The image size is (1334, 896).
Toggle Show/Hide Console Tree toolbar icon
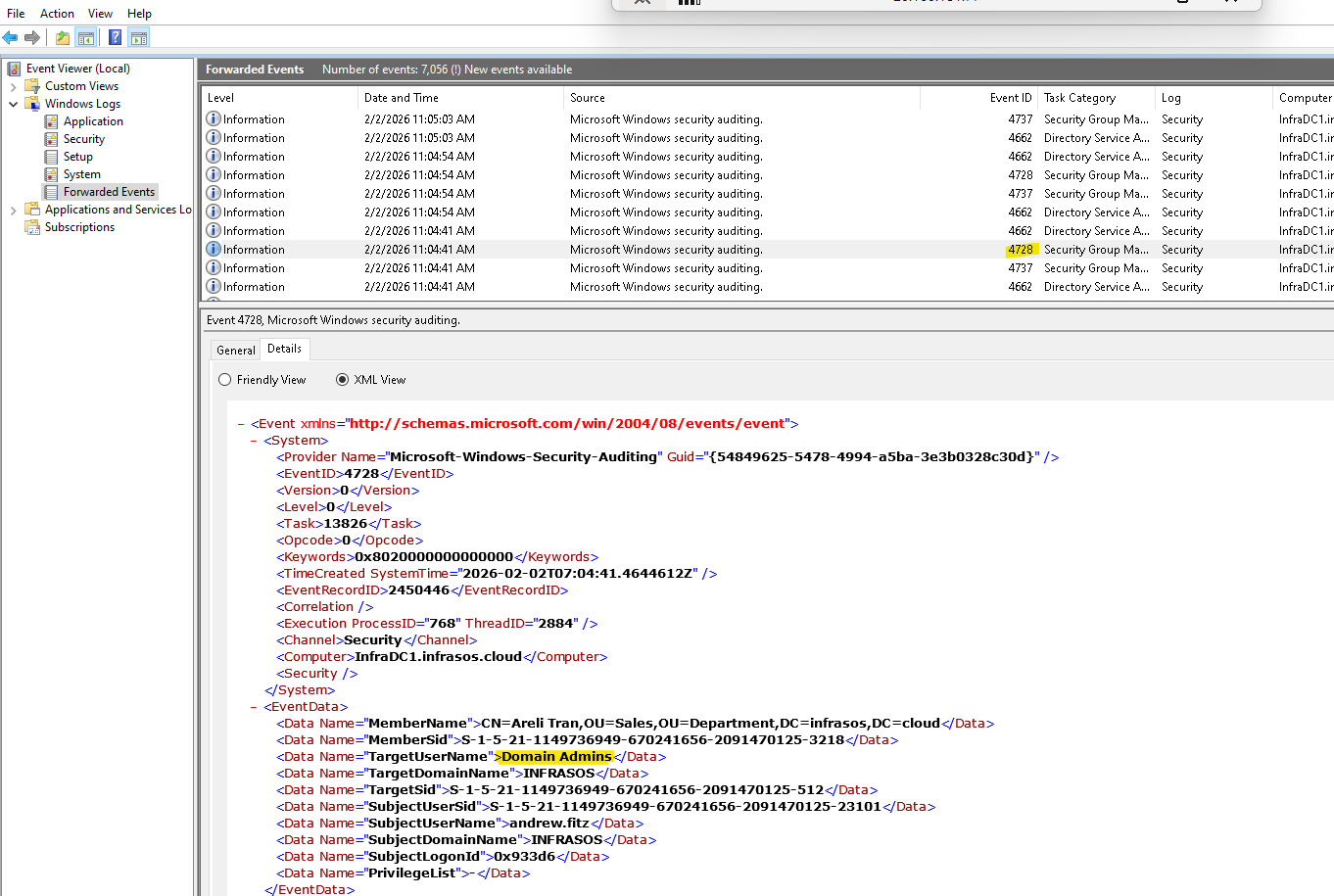pos(86,38)
